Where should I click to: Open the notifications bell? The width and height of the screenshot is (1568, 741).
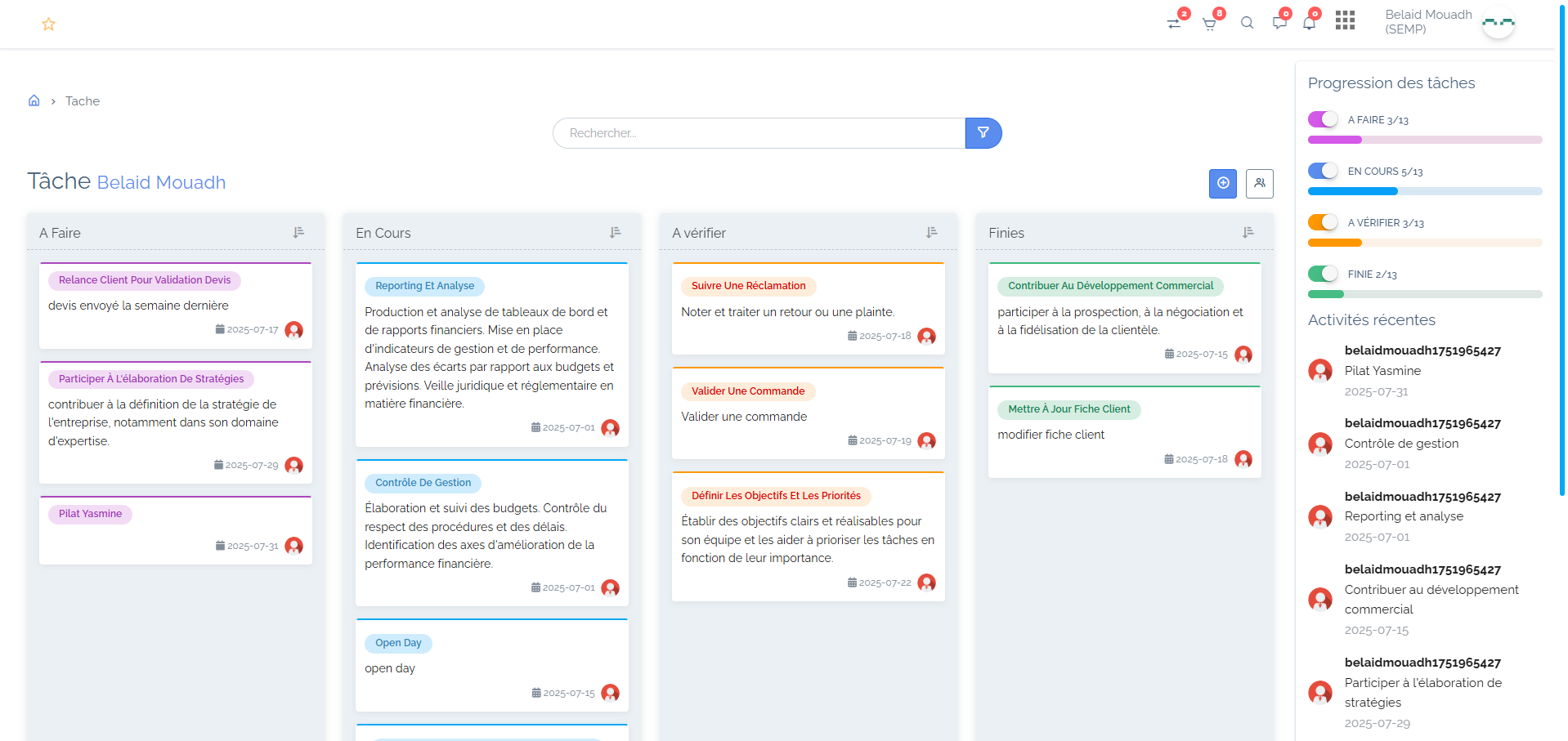click(x=1309, y=23)
